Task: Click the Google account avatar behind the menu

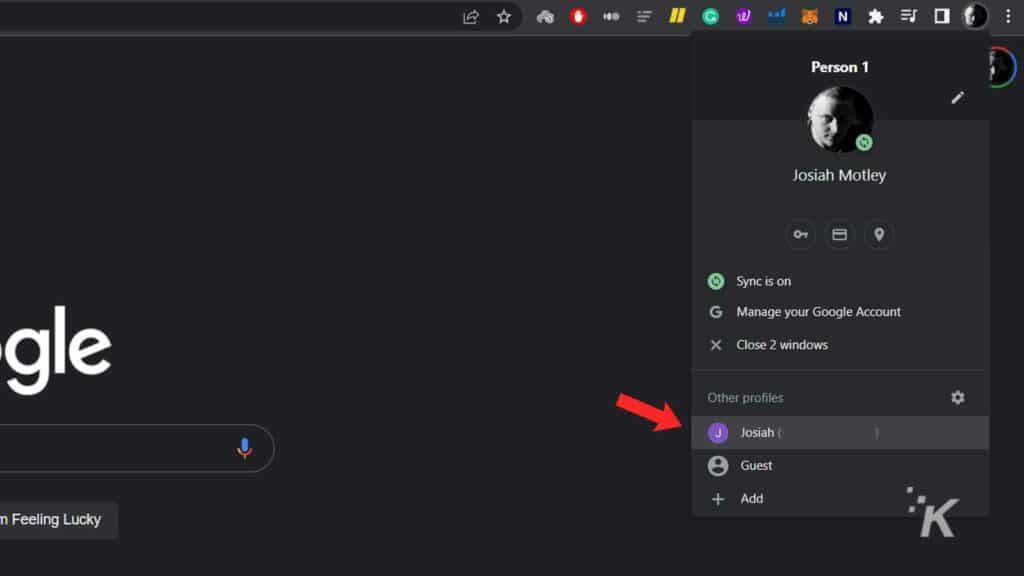Action: 1002,67
